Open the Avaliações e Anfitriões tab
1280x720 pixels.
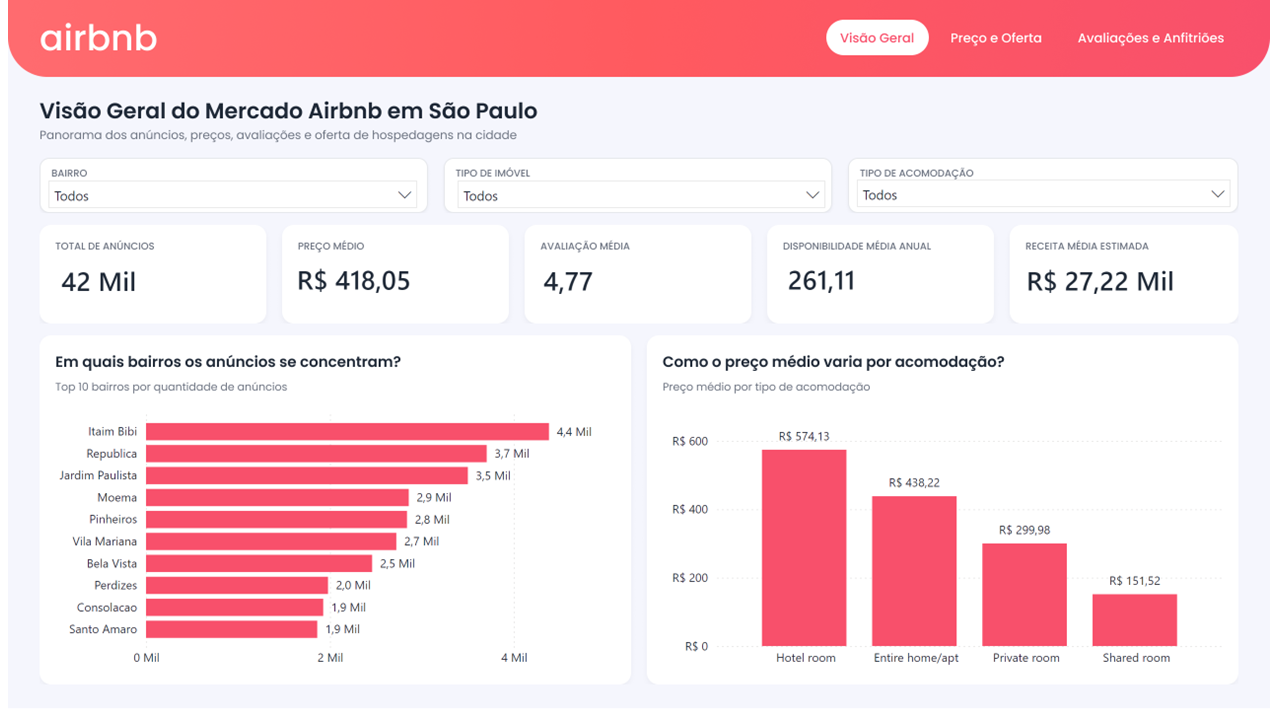1150,38
